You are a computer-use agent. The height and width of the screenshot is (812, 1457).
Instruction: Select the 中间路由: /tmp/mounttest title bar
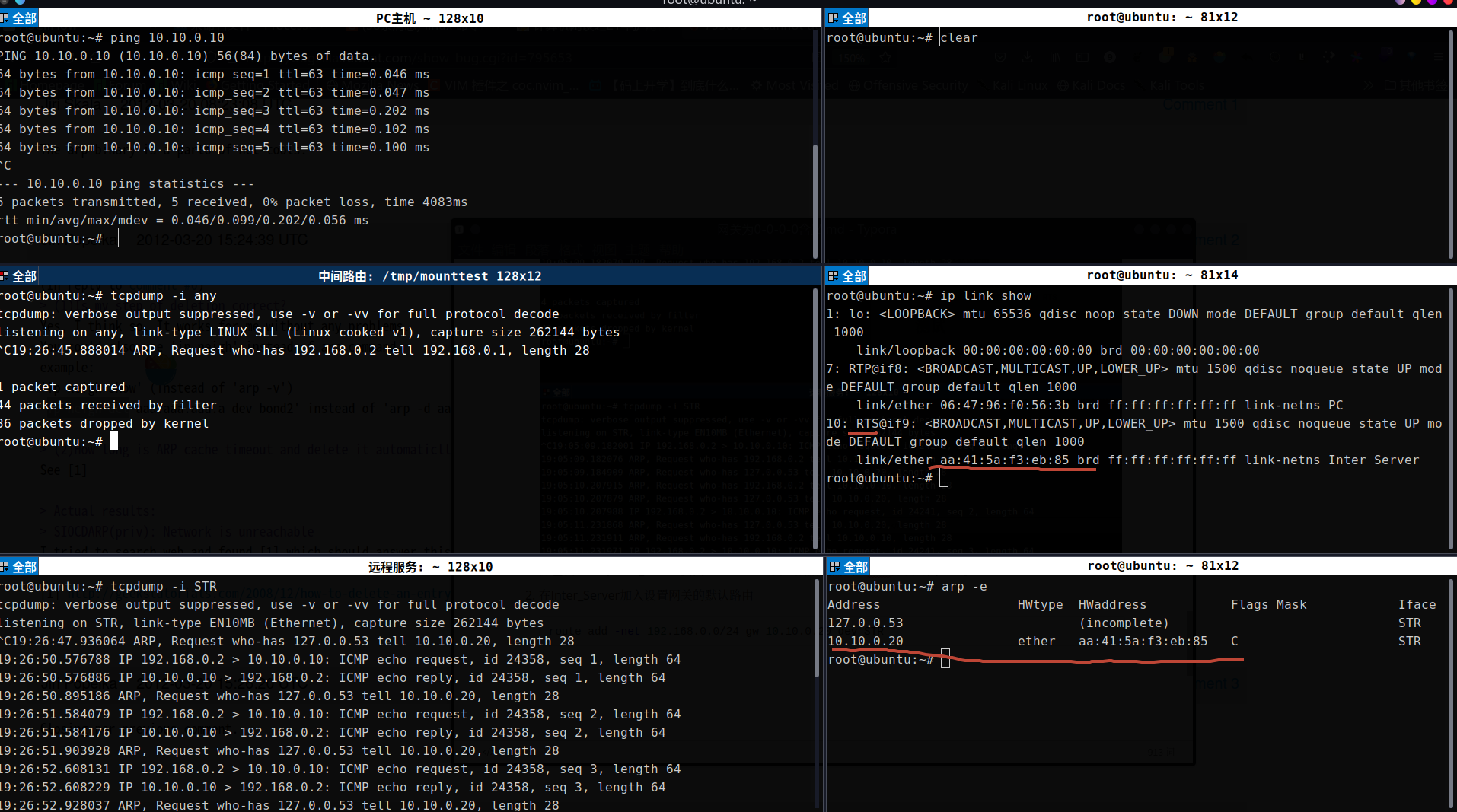429,276
